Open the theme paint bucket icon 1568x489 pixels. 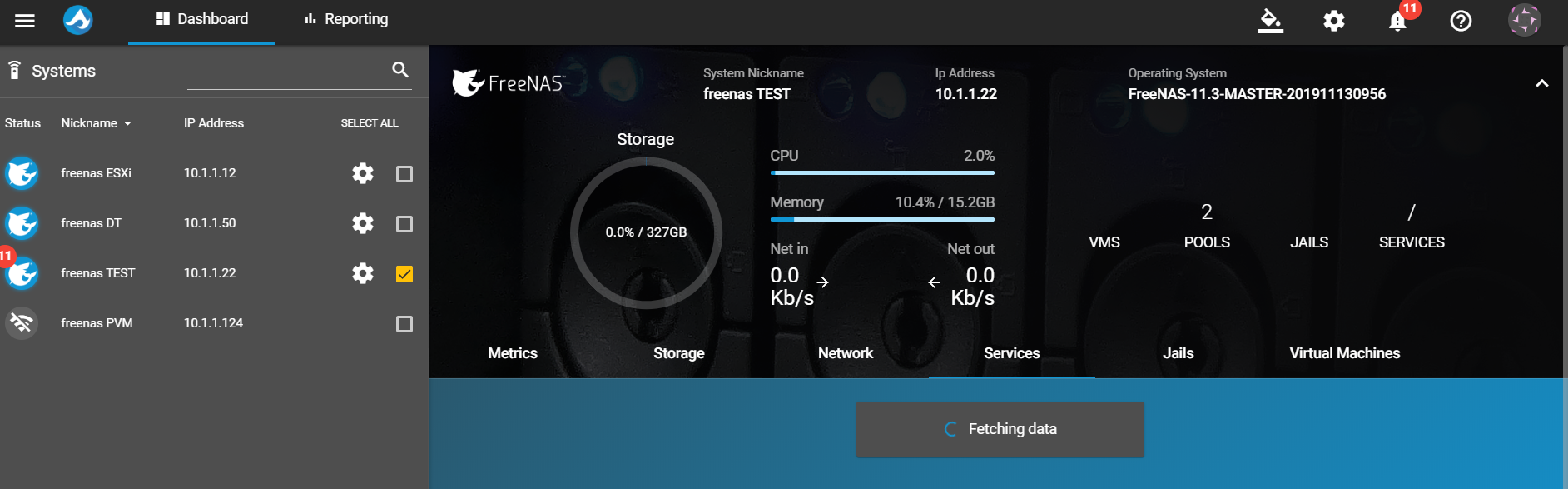[1270, 21]
